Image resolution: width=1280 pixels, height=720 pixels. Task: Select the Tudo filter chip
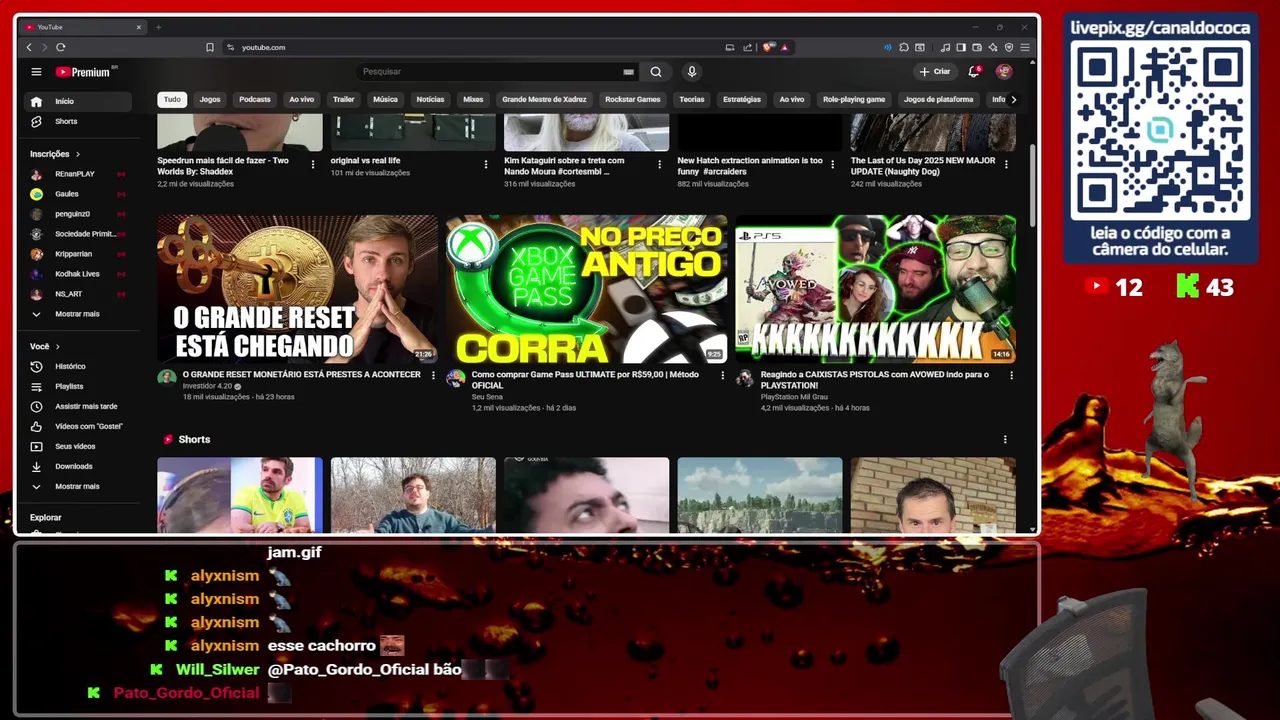click(172, 99)
